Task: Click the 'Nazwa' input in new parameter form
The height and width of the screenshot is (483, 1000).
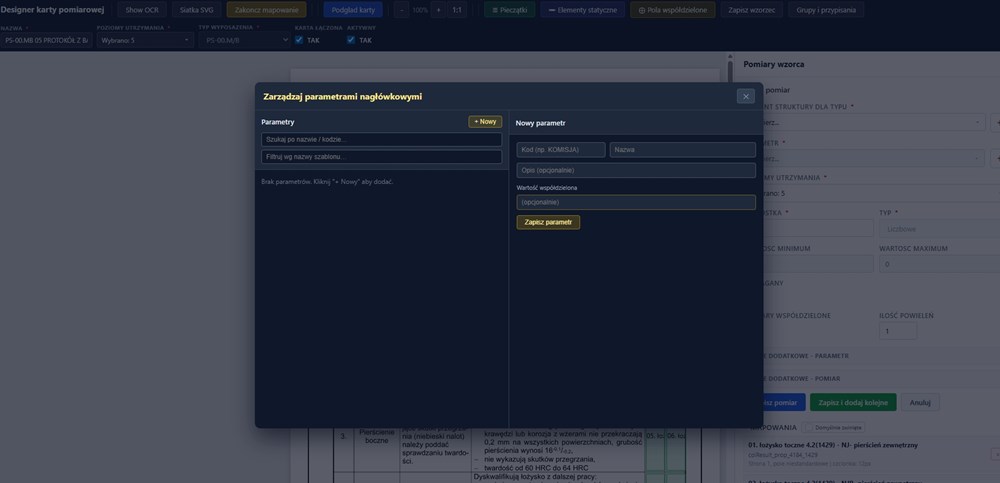Action: (682, 149)
